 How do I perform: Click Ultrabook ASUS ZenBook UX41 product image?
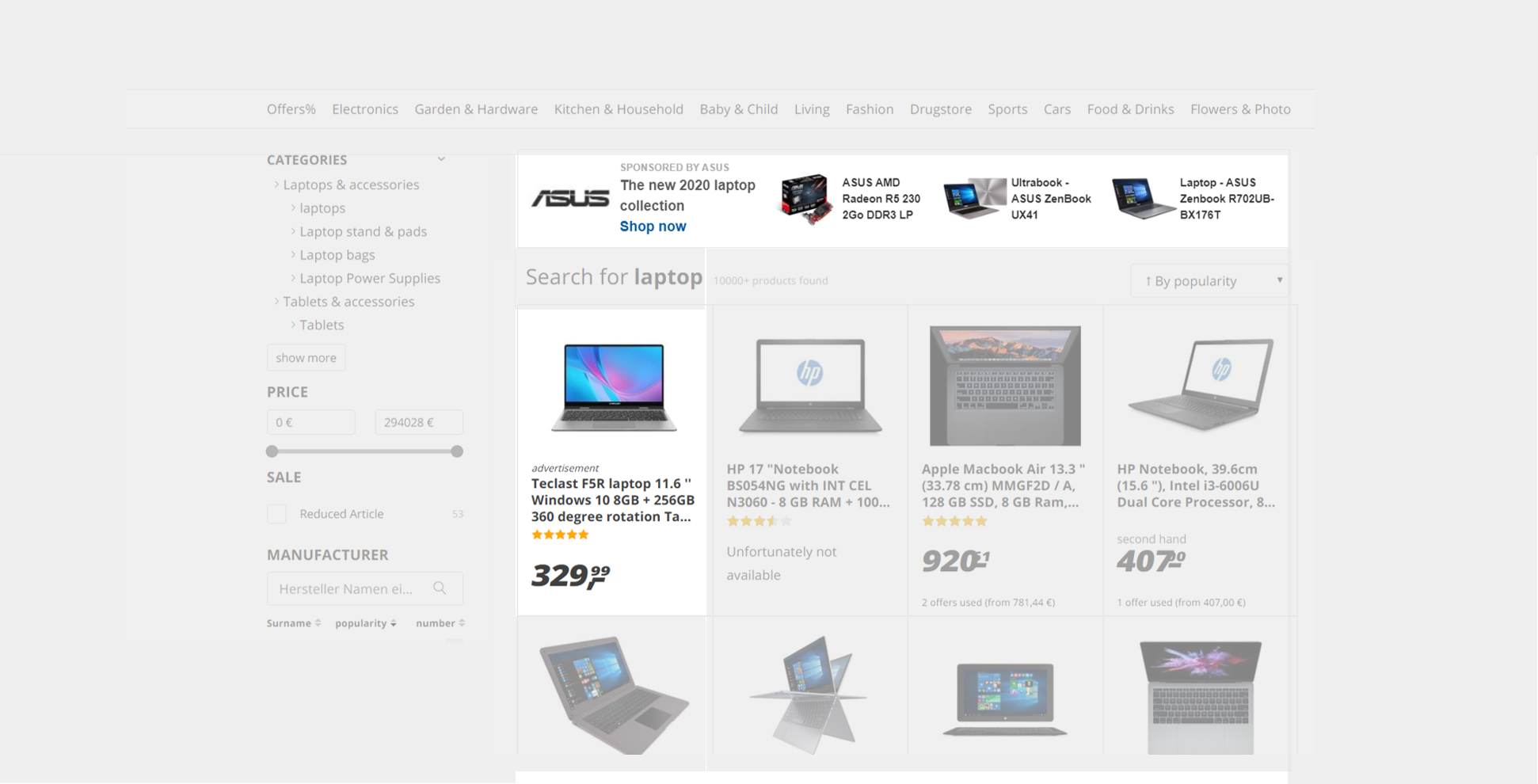(973, 199)
